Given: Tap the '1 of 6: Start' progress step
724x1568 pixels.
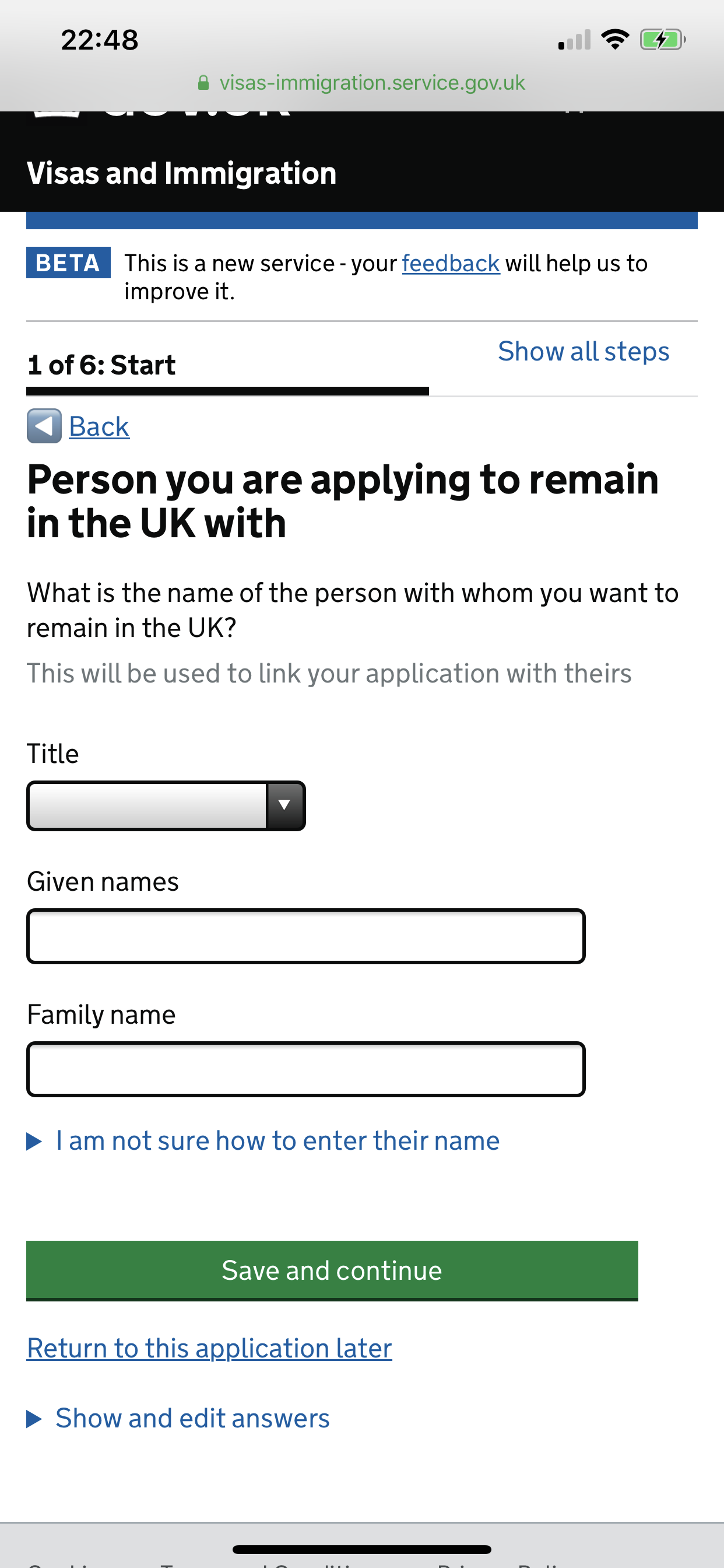Looking at the screenshot, I should (101, 365).
